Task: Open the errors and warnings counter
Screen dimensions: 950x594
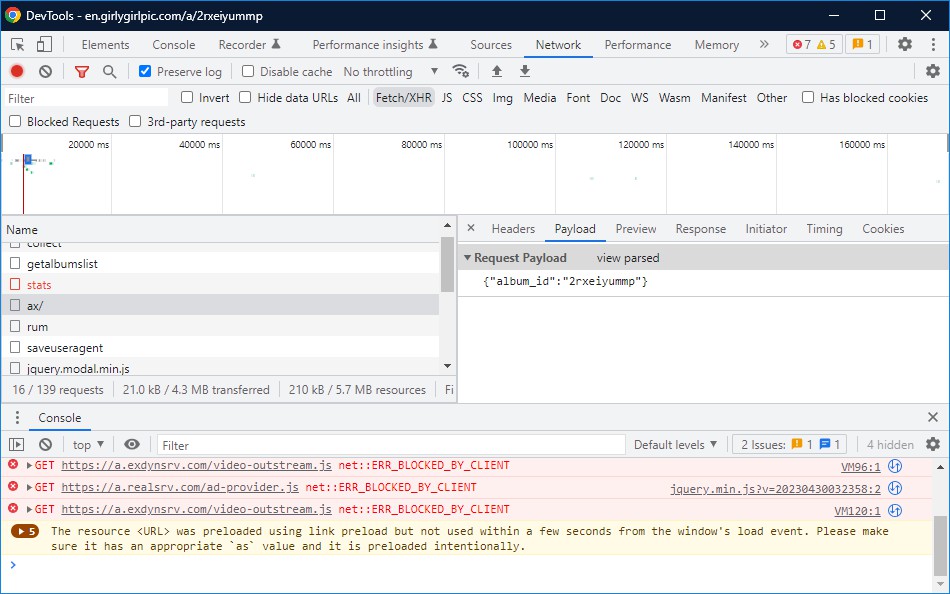Action: [x=814, y=44]
